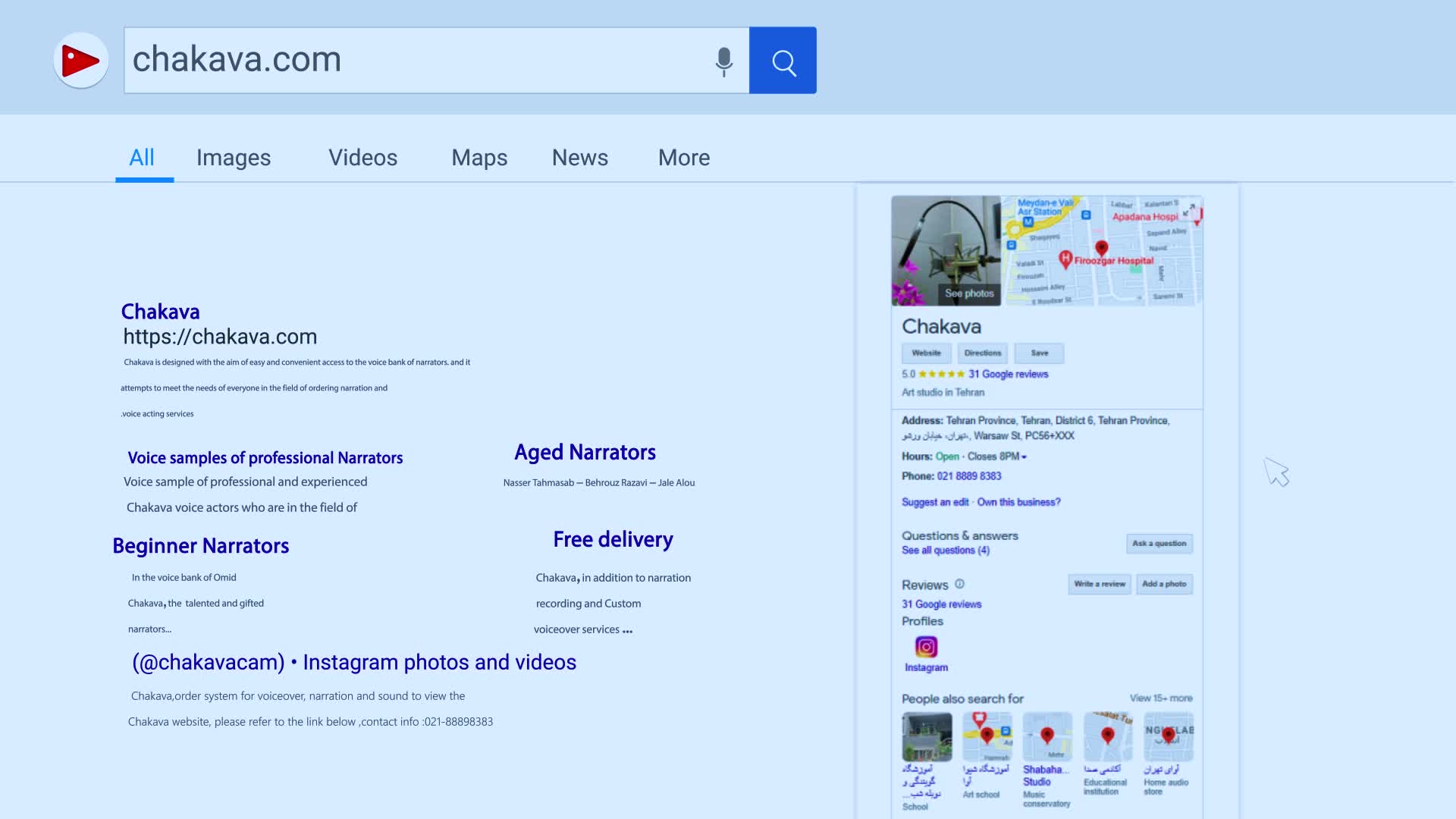
Task: Click the Website button in Chakava panel
Action: point(926,353)
